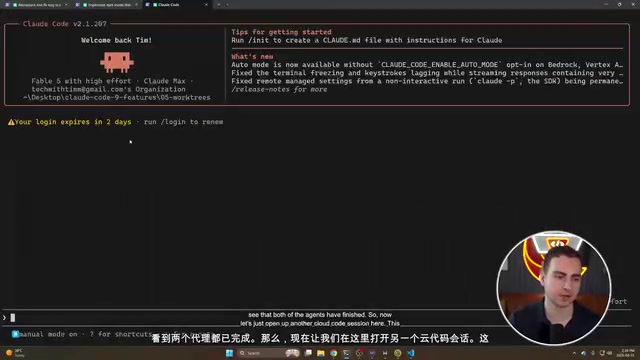Click "/release-notes for more" text
Image resolution: width=640 pixels, height=360 pixels.
(279, 89)
